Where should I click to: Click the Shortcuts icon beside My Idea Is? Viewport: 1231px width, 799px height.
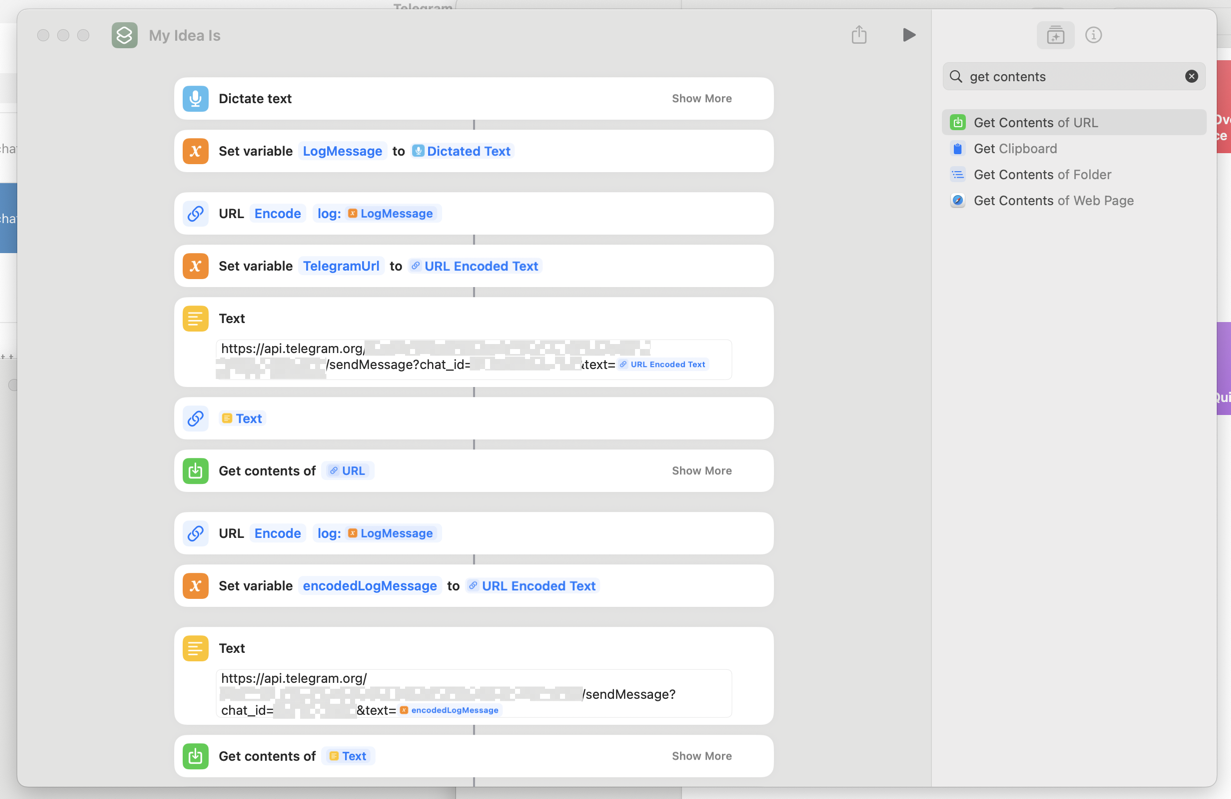pos(124,35)
